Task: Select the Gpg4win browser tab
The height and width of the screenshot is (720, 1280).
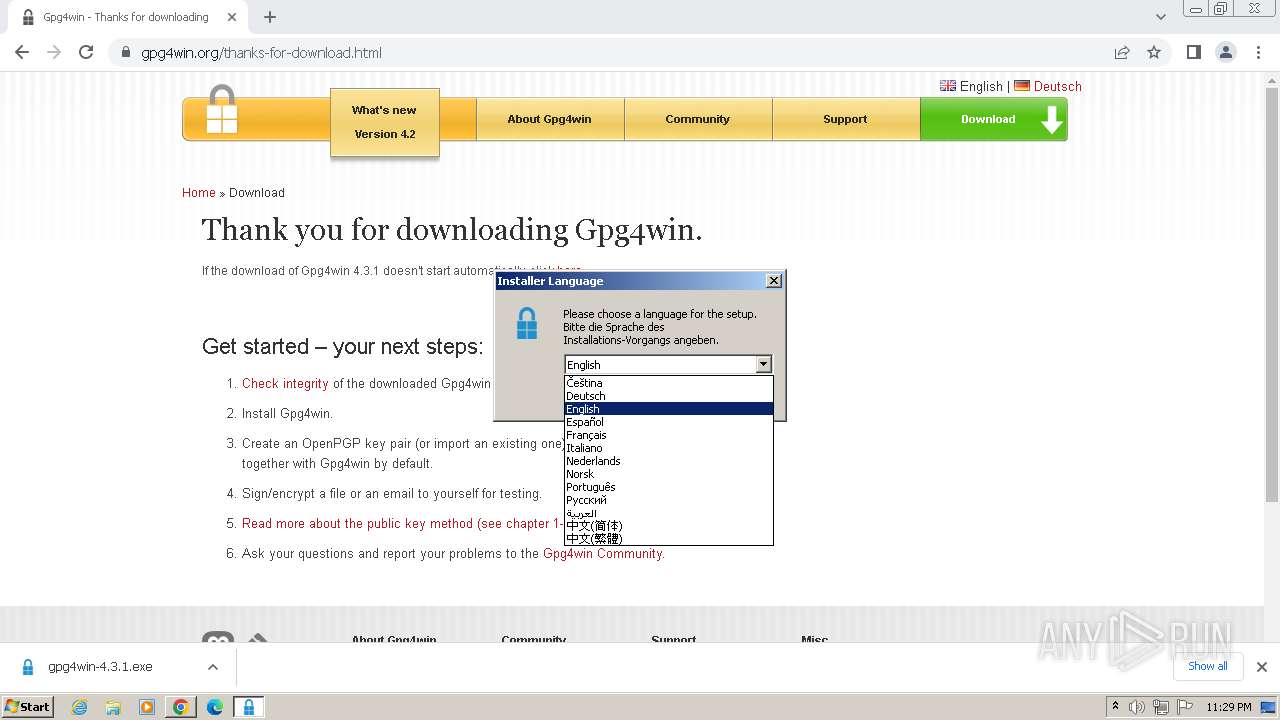Action: (125, 17)
